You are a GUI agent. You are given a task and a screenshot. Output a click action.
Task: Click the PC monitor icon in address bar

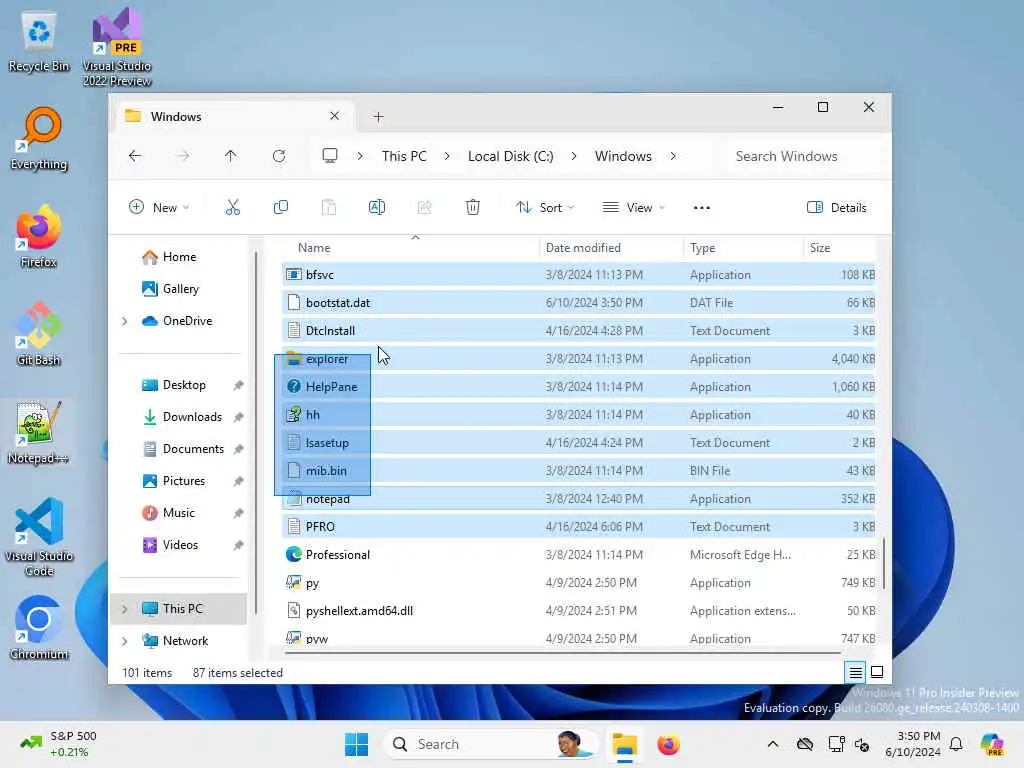point(330,156)
